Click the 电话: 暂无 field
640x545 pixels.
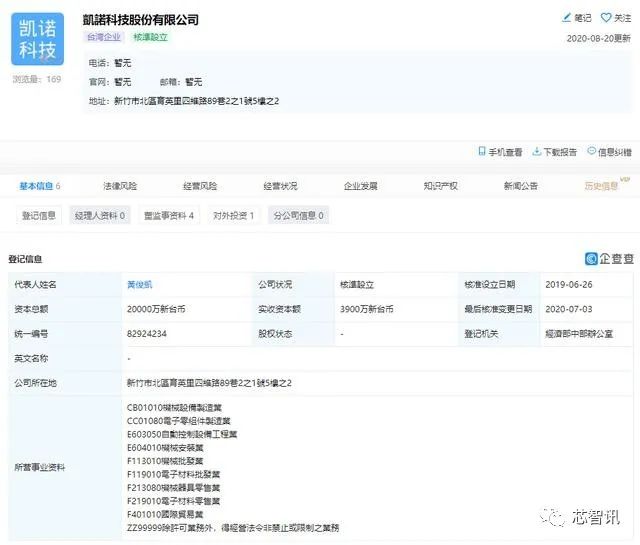(x=110, y=63)
